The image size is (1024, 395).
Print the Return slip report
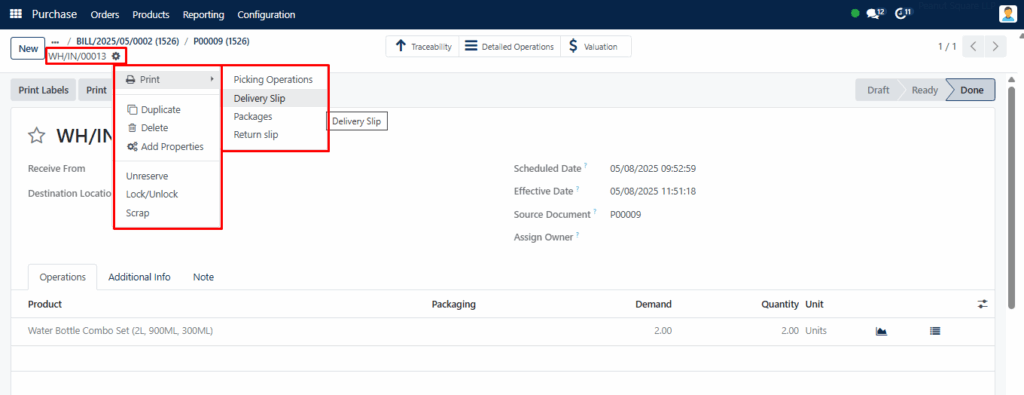coord(275,135)
